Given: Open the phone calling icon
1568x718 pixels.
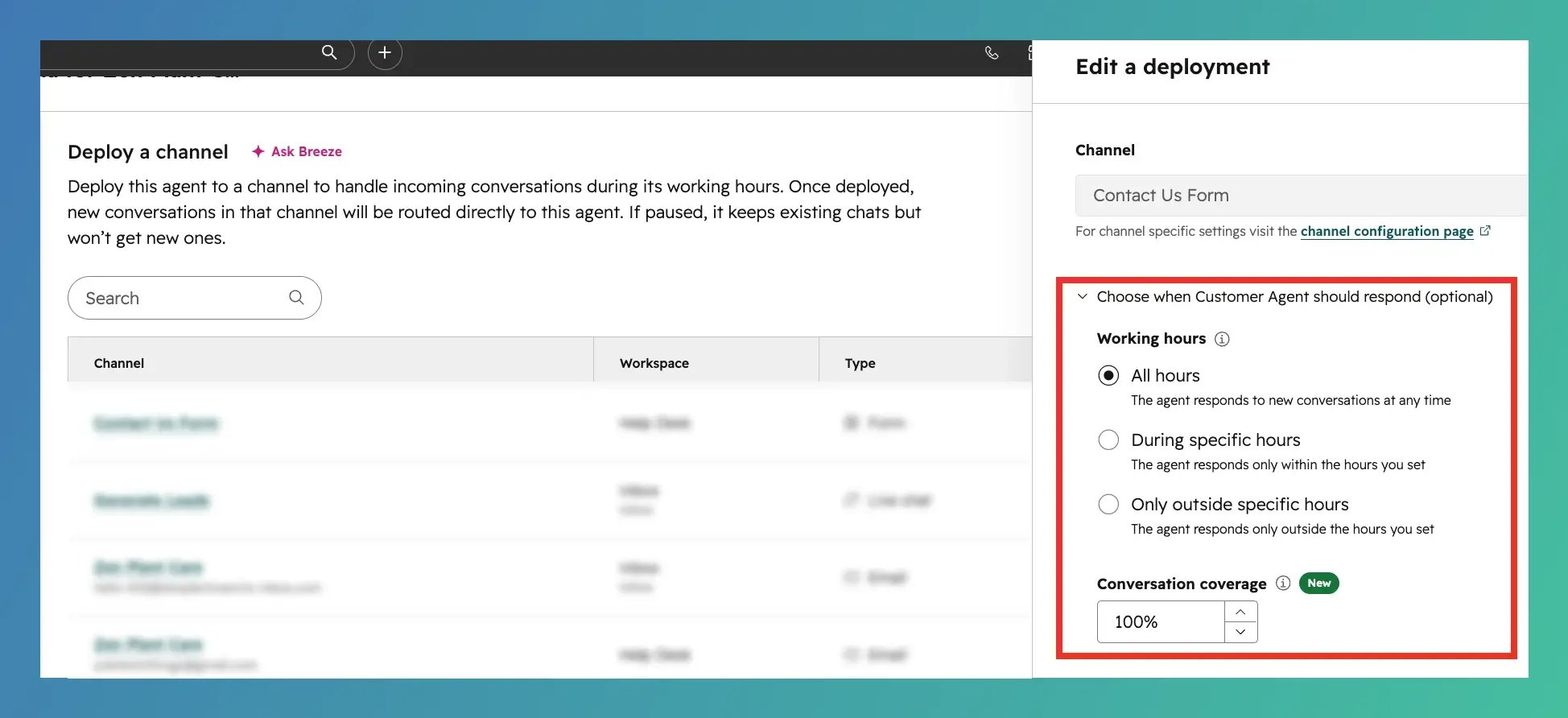Looking at the screenshot, I should [x=992, y=53].
